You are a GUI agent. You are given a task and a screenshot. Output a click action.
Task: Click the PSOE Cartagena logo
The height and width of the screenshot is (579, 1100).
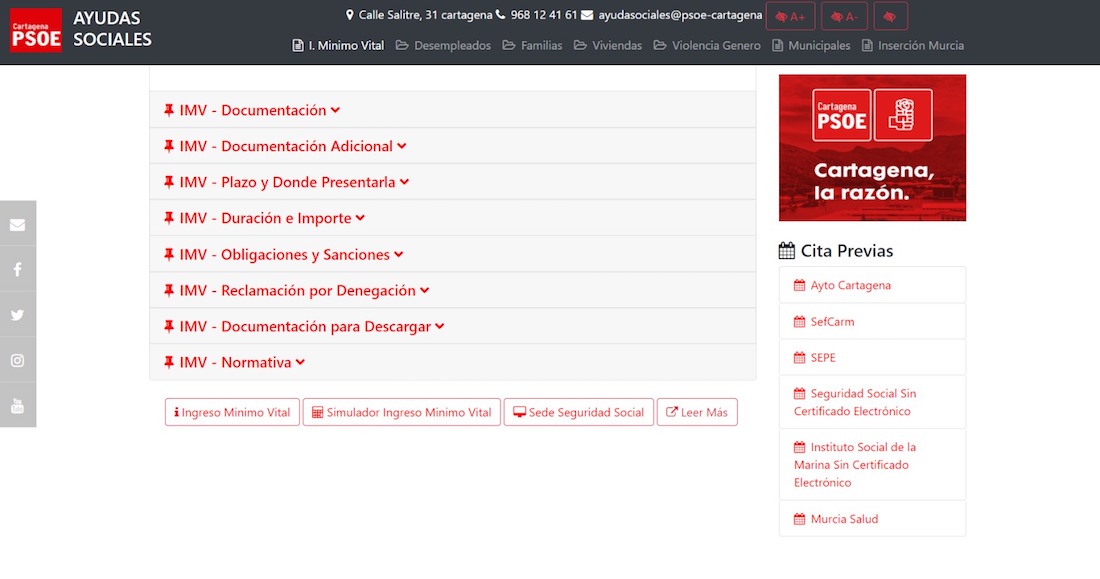coord(36,30)
